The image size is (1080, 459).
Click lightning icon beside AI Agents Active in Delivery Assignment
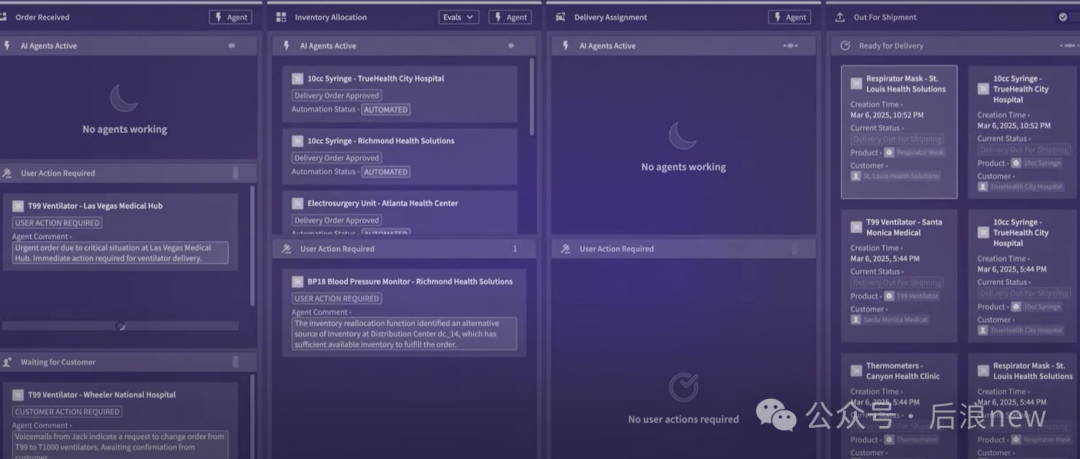566,46
